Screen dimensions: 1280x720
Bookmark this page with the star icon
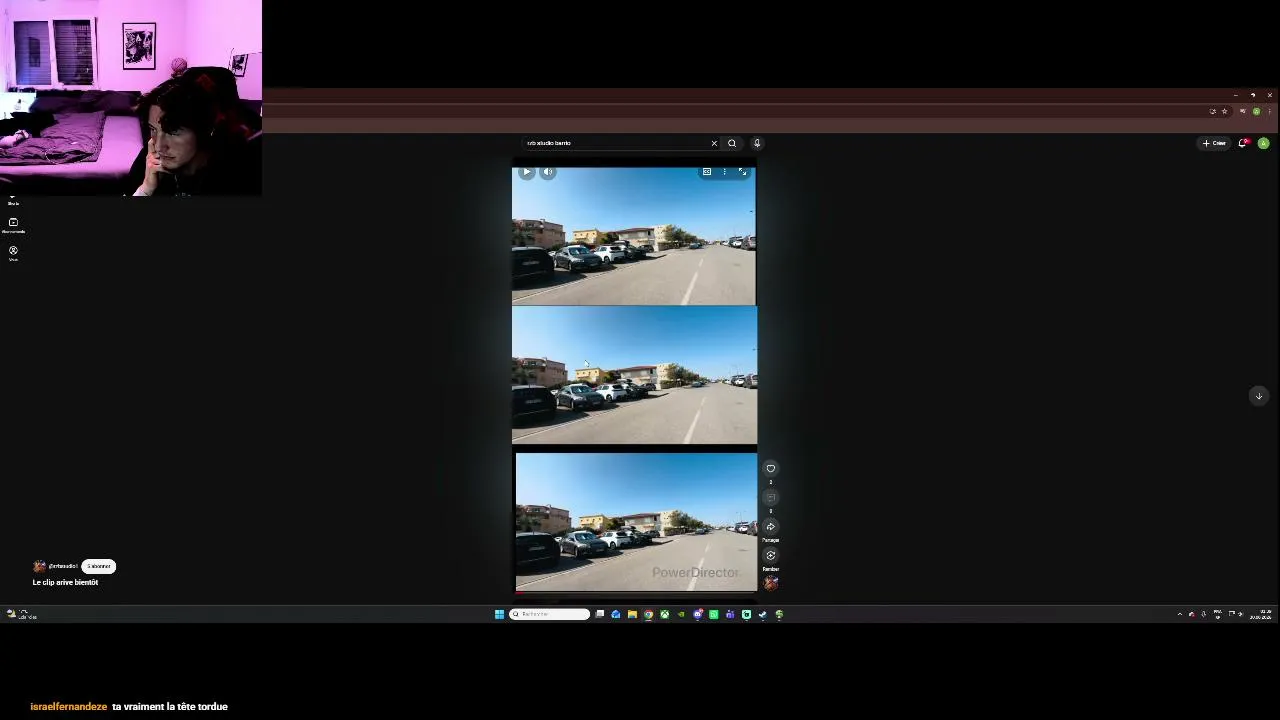pos(1224,111)
